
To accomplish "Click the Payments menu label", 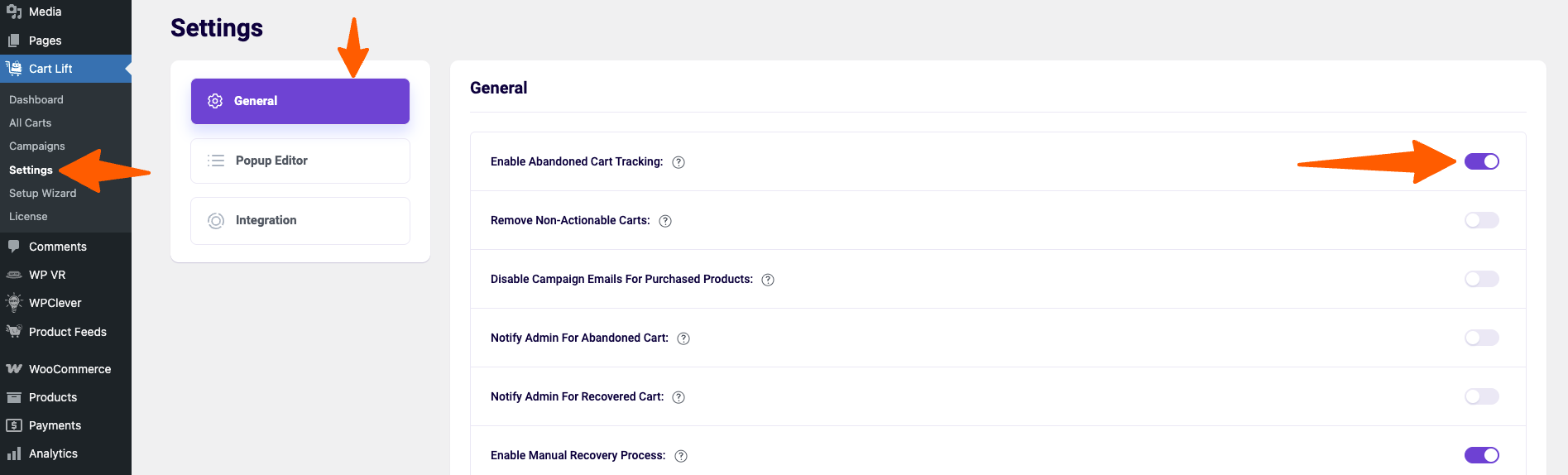I will click(55, 425).
